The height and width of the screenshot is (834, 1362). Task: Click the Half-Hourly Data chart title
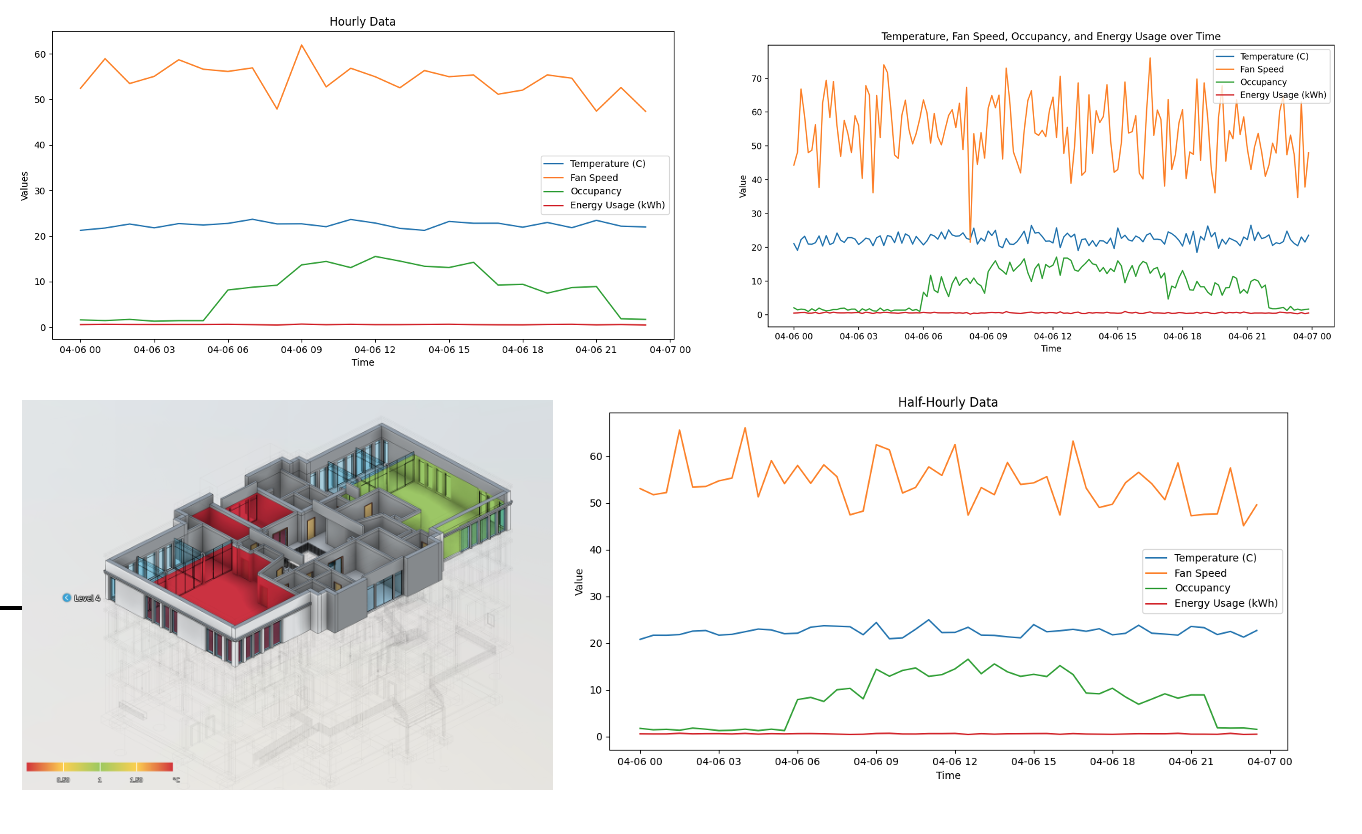(x=948, y=402)
